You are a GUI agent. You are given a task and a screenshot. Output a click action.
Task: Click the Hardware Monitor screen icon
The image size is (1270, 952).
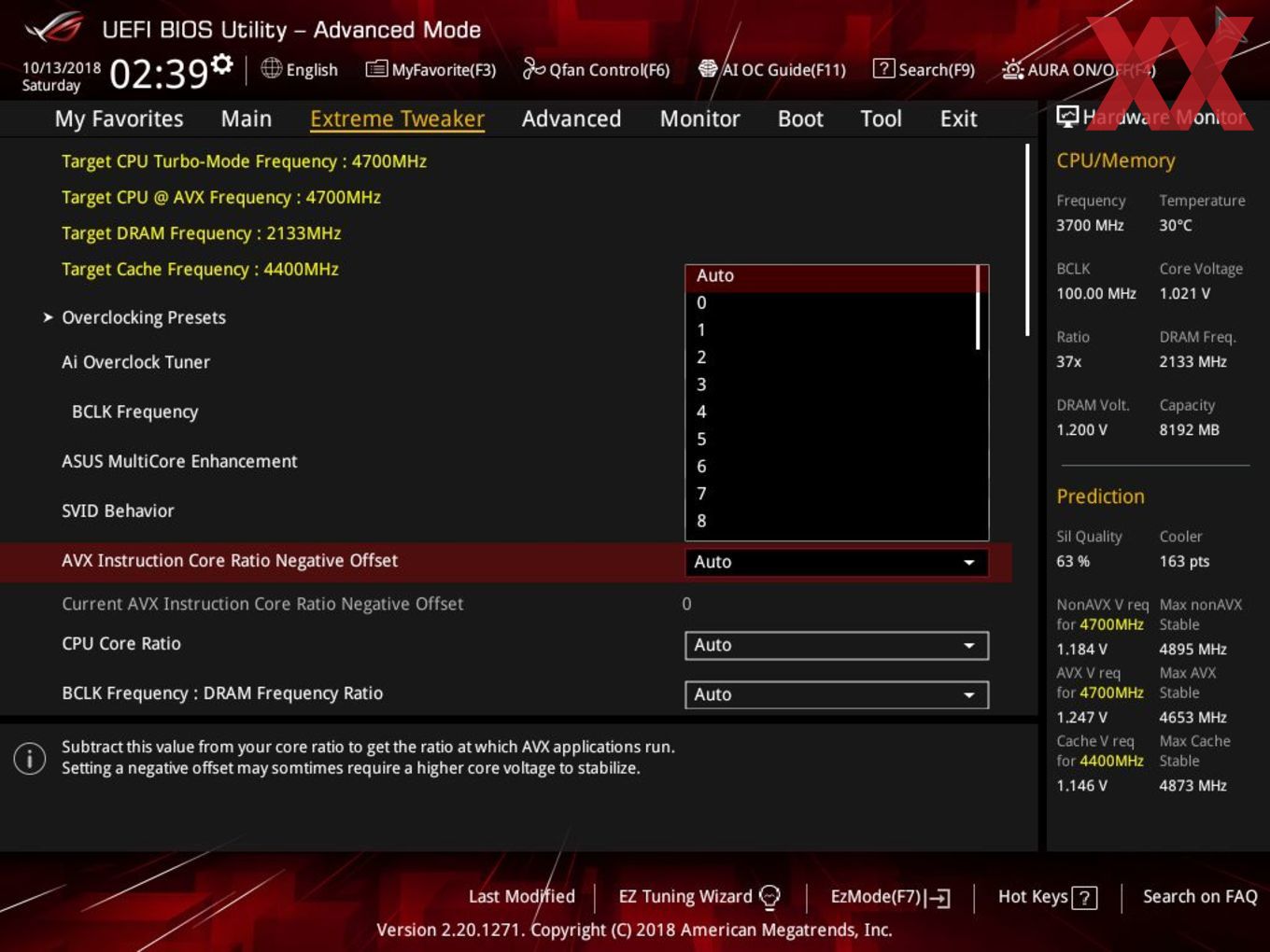pos(1067,116)
